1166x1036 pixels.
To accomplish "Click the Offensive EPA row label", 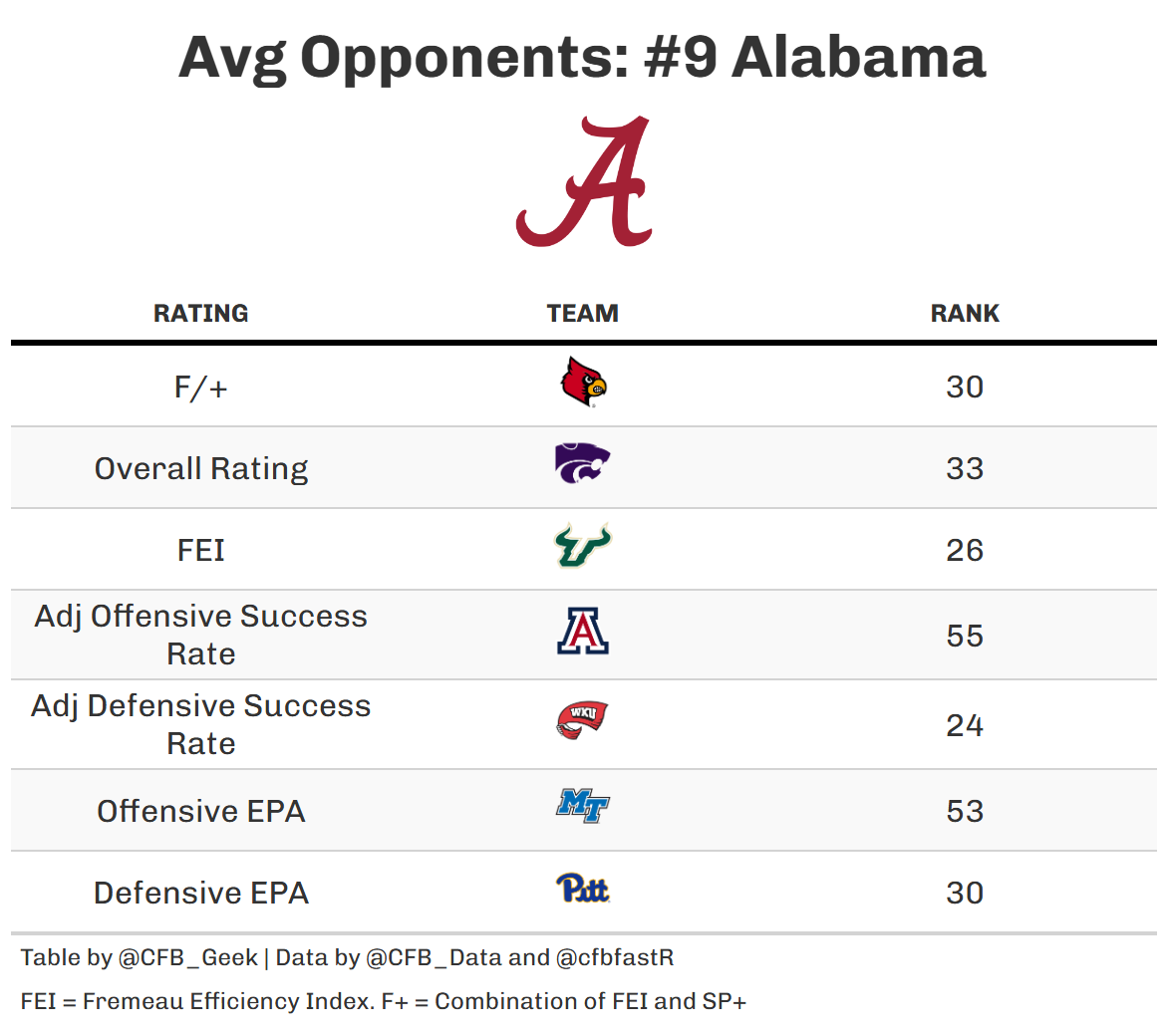I will tap(201, 812).
